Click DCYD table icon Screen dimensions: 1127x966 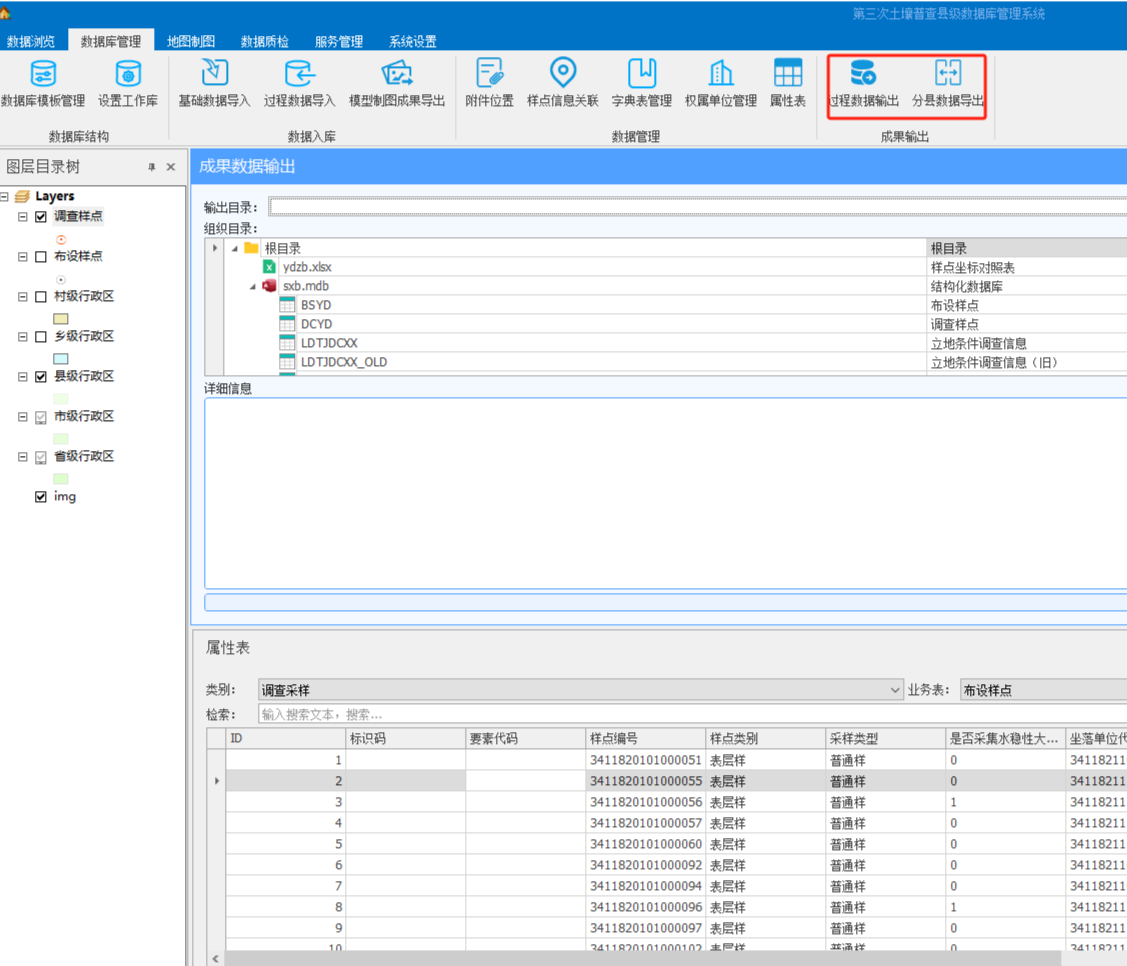tap(288, 324)
